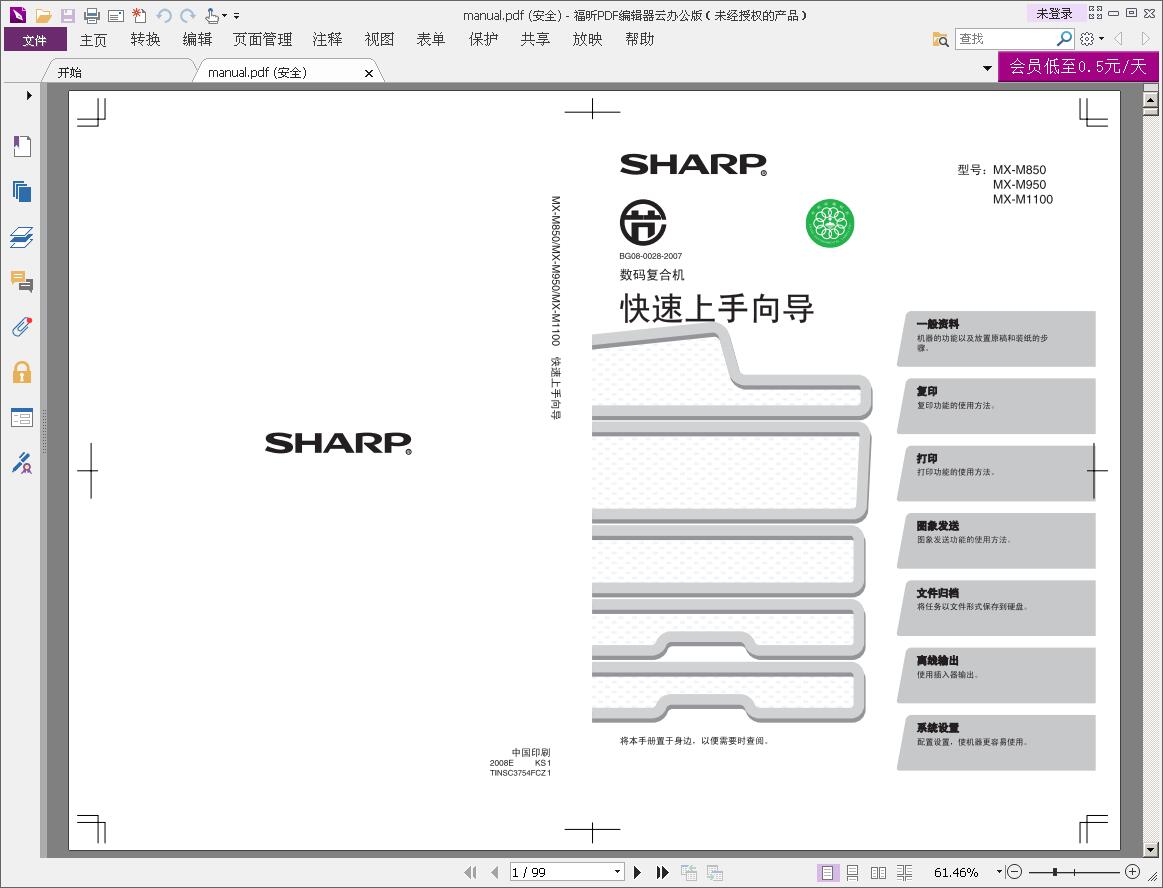Screen dimensions: 1163x888
Task: Switch to the 编辑 ribbon tab
Action: [x=197, y=39]
